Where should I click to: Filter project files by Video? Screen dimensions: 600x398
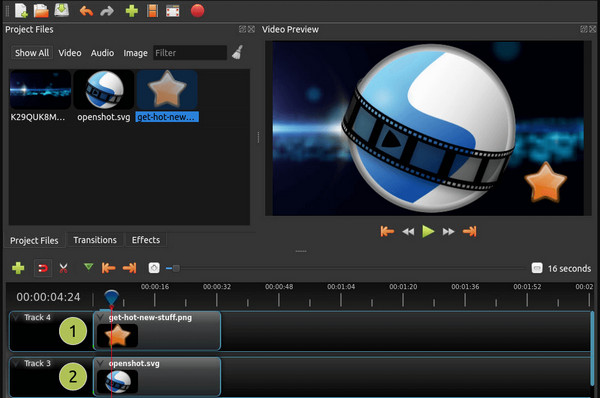click(70, 53)
